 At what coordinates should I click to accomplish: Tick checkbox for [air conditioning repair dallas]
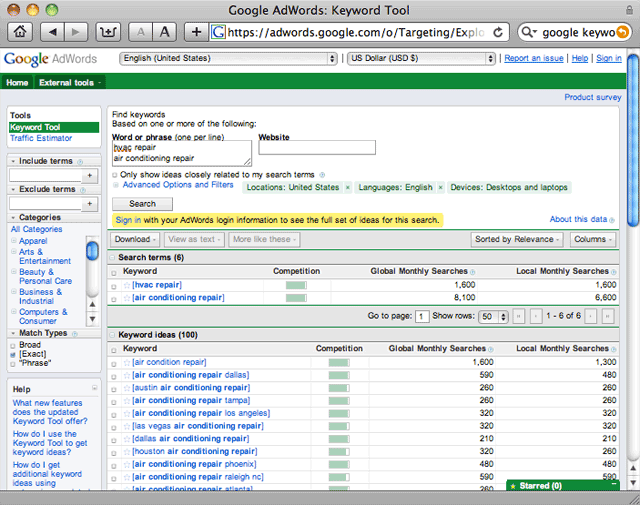(x=114, y=376)
